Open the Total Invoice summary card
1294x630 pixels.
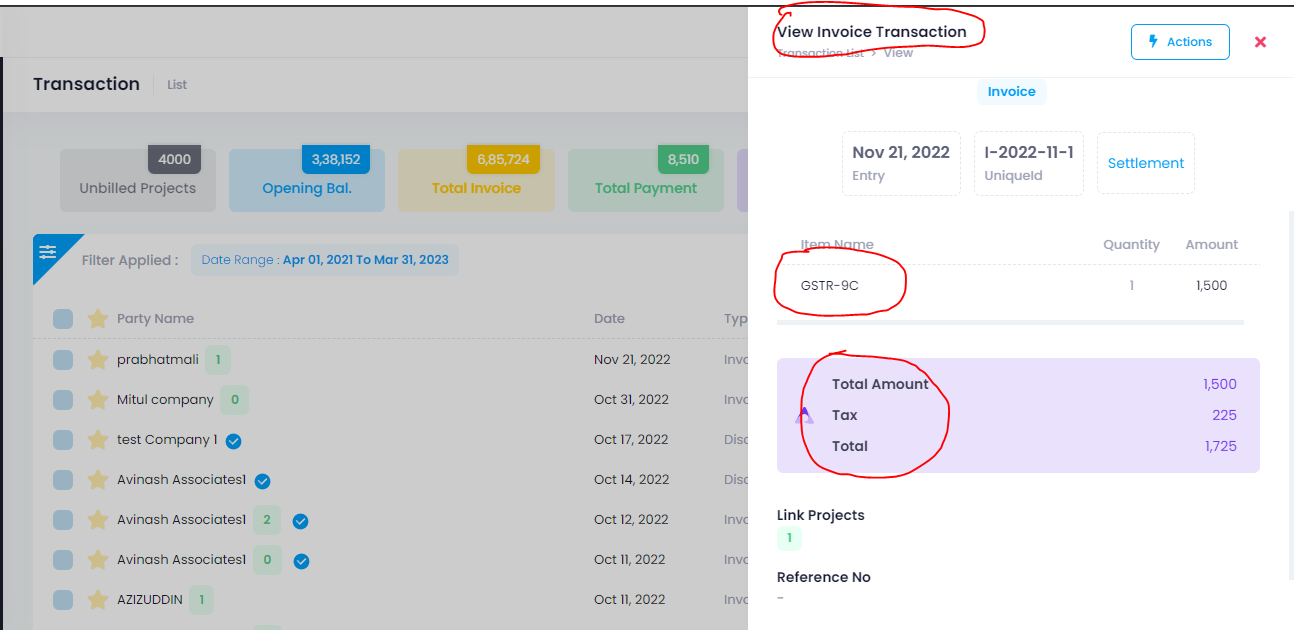tap(476, 181)
